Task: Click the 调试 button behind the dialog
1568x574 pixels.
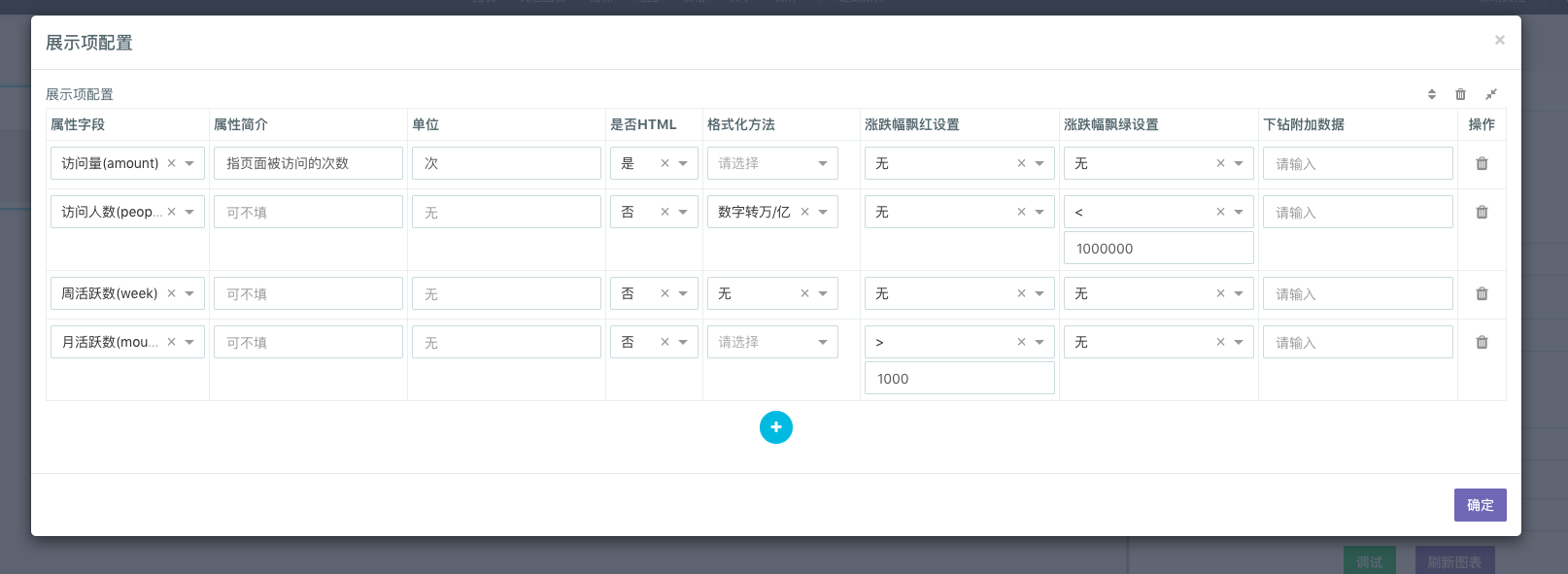Action: click(1370, 561)
